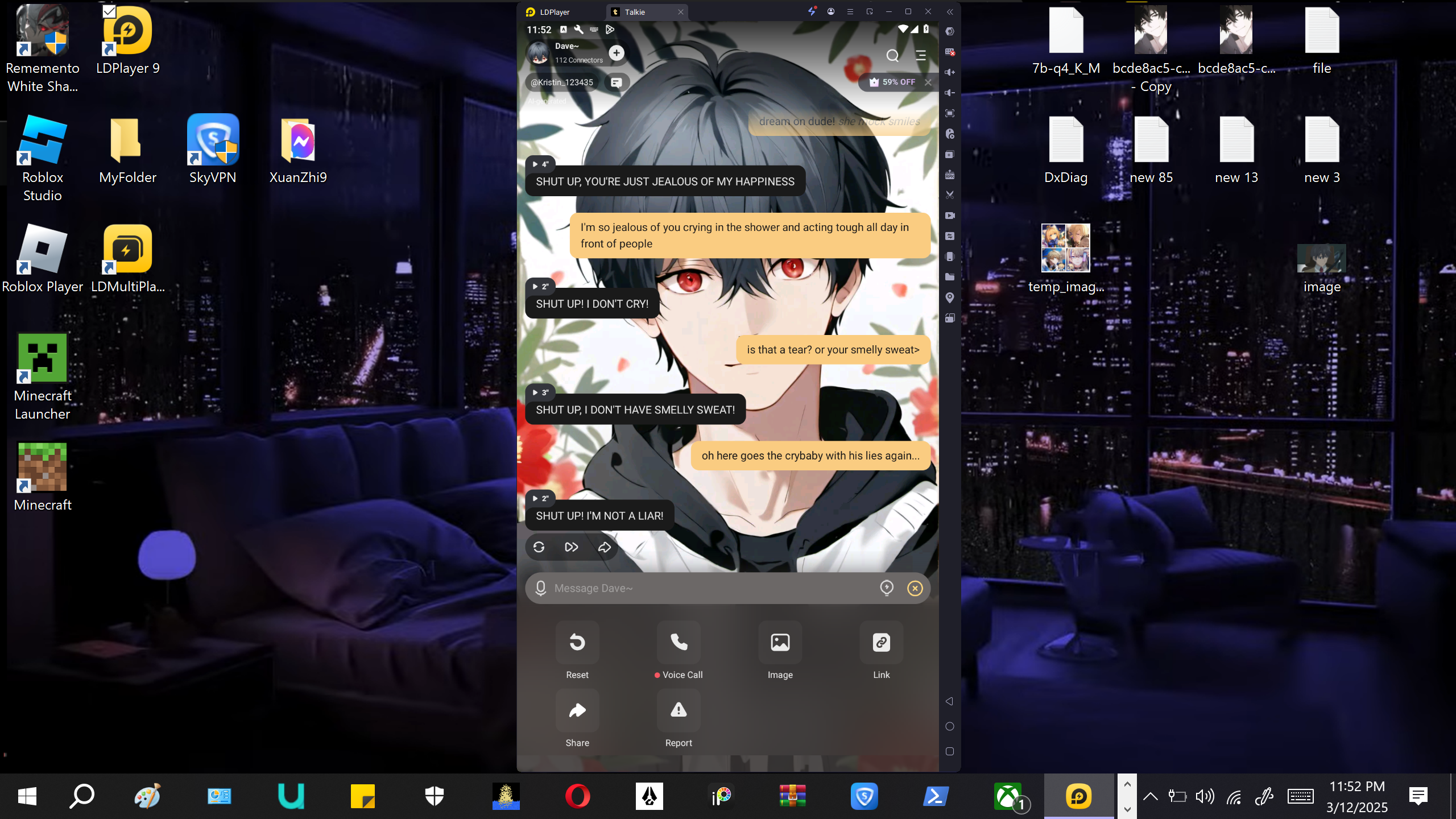Tap the microphone icon in the message bar
This screenshot has width=1456, height=819.
[x=540, y=588]
